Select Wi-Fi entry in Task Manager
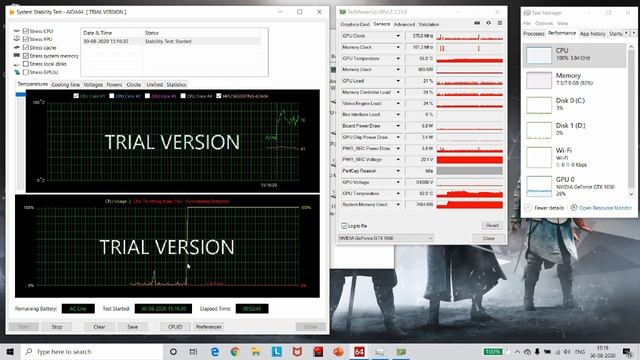This screenshot has height=360, width=640. 576,157
